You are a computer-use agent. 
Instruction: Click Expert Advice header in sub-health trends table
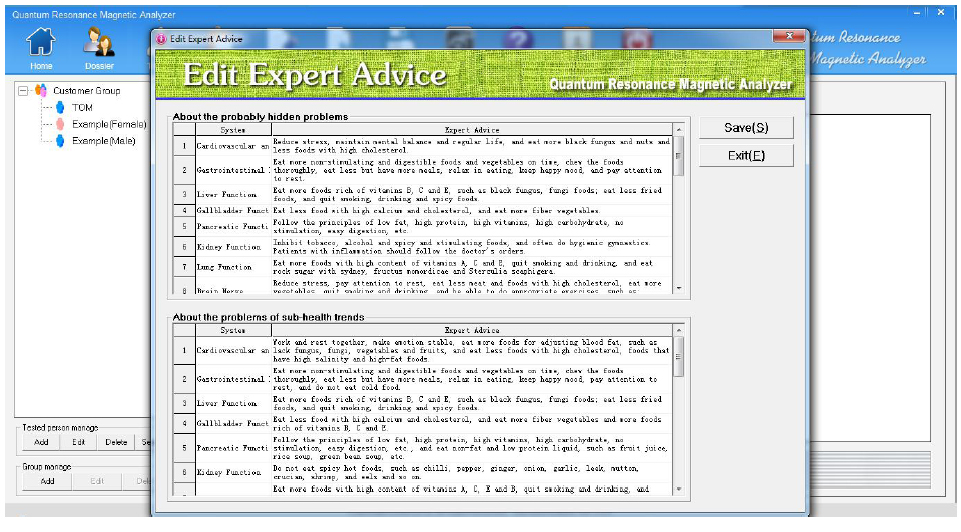(x=472, y=330)
